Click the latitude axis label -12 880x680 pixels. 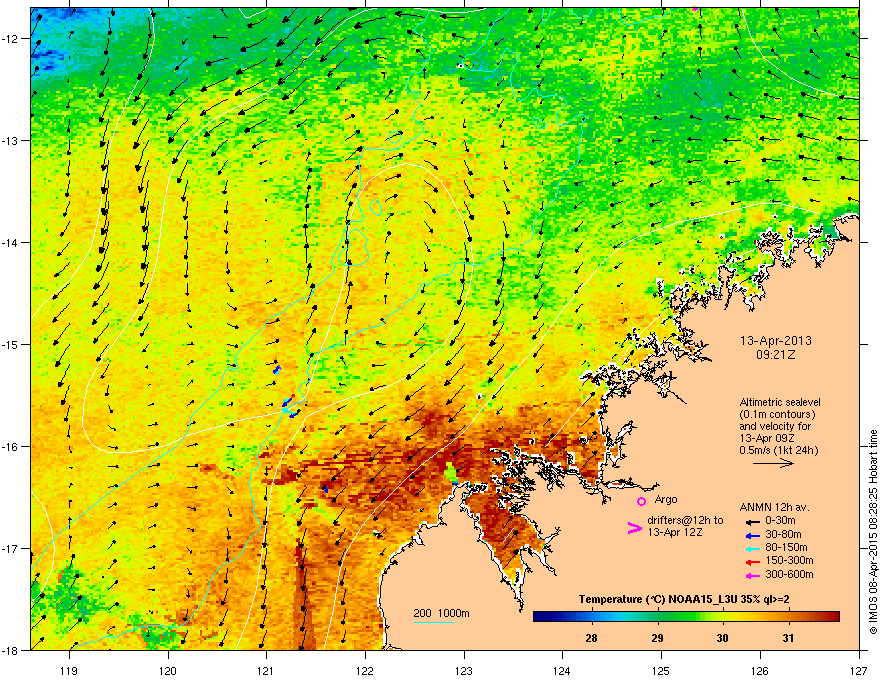coord(10,38)
